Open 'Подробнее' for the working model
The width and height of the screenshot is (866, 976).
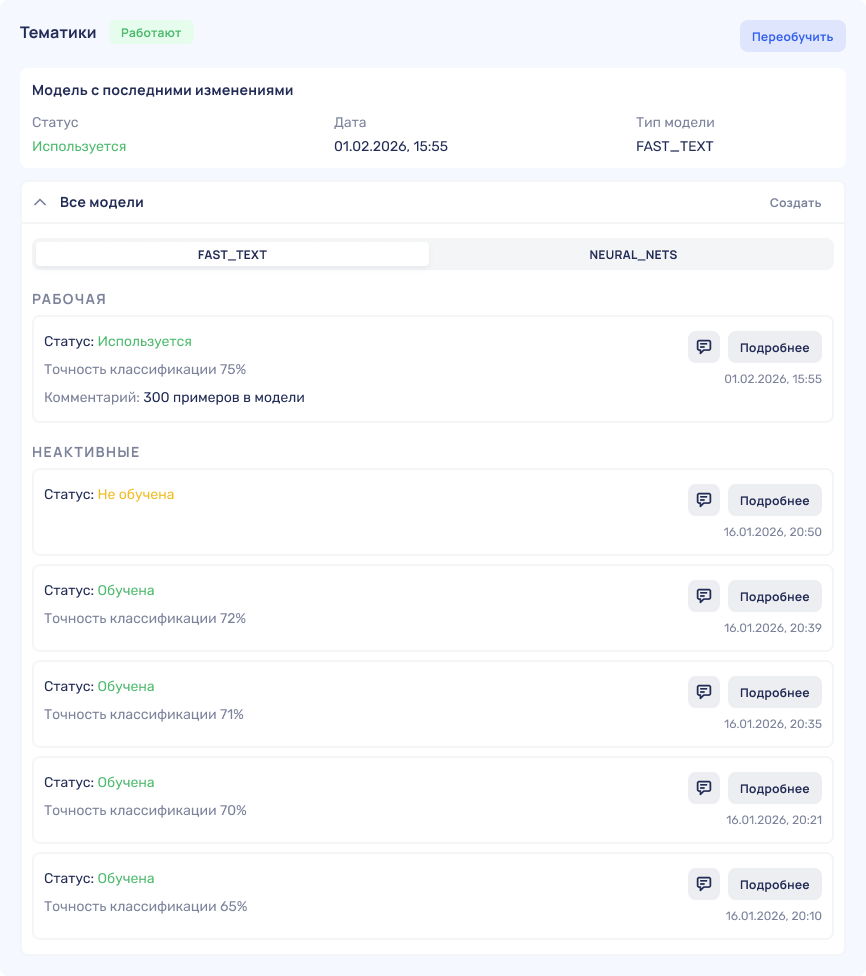pyautogui.click(x=774, y=347)
